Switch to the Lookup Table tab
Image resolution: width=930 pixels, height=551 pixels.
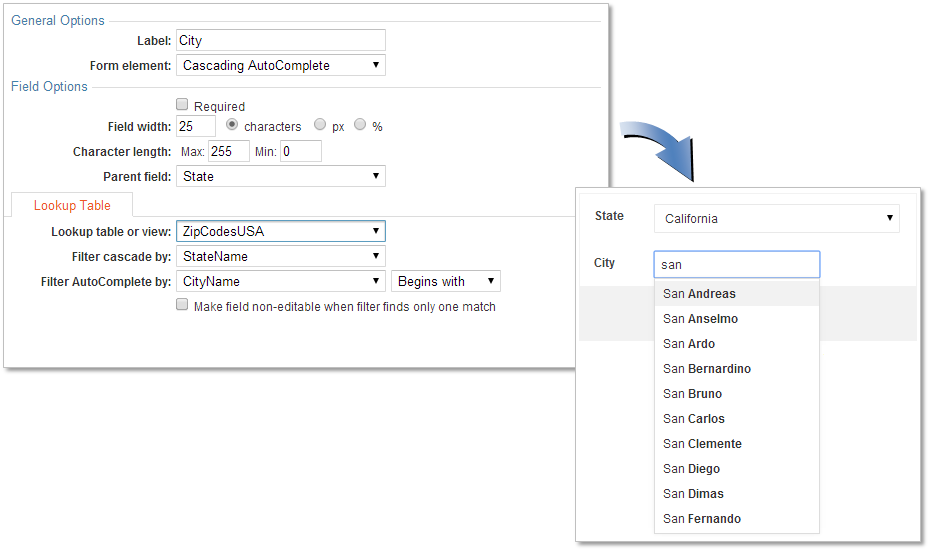[x=72, y=205]
